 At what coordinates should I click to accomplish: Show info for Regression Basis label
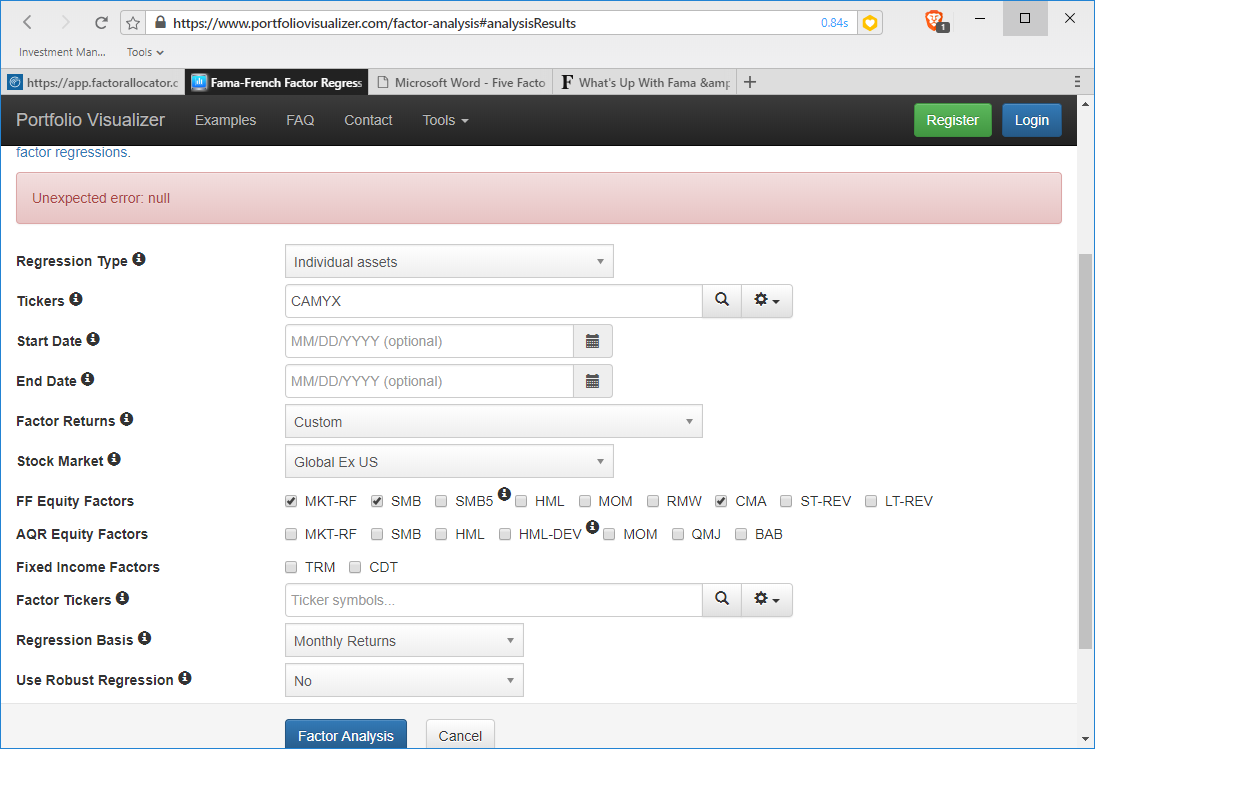click(144, 638)
